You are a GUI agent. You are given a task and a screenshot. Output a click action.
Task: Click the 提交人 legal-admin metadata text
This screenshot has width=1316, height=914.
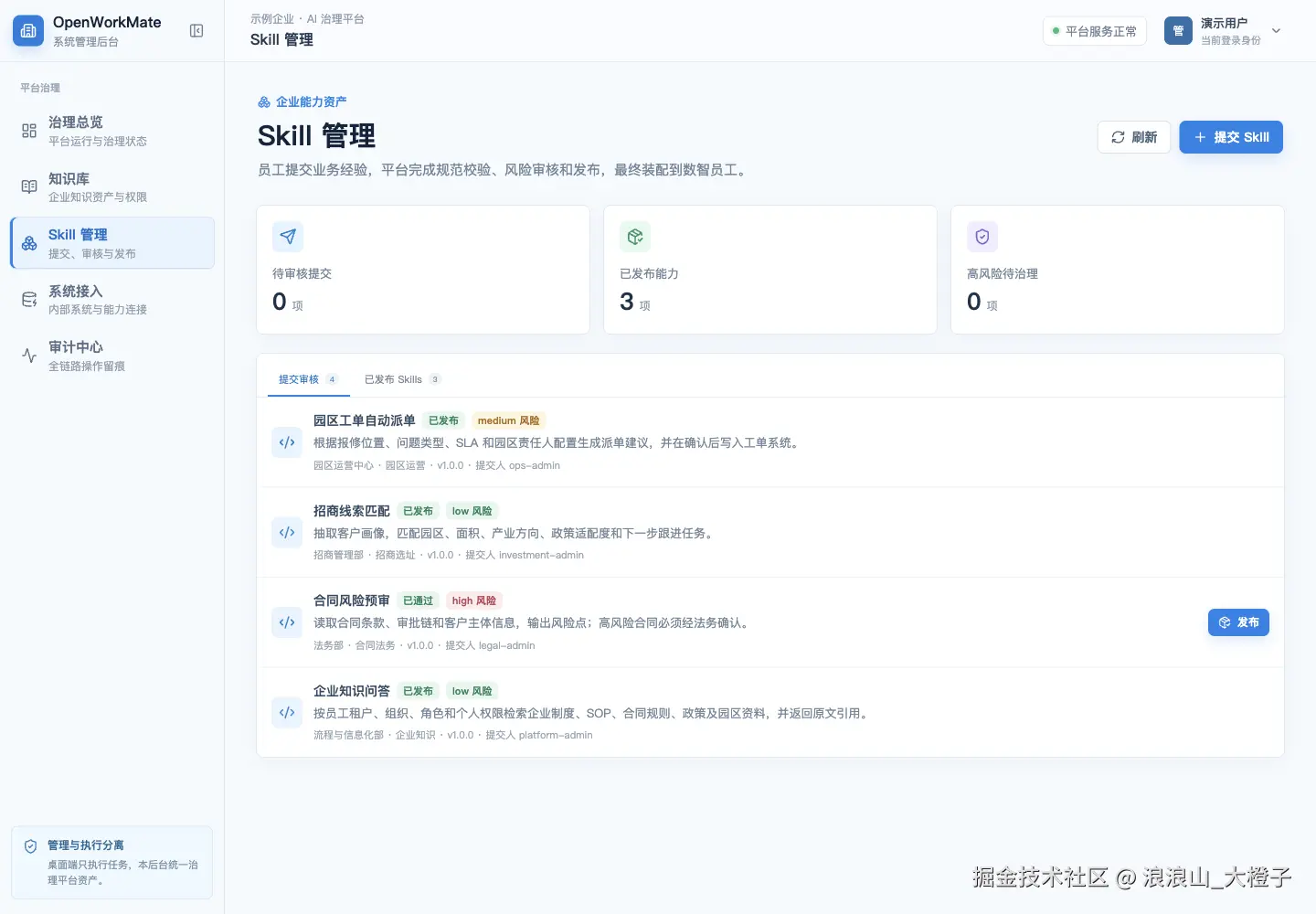pos(490,645)
